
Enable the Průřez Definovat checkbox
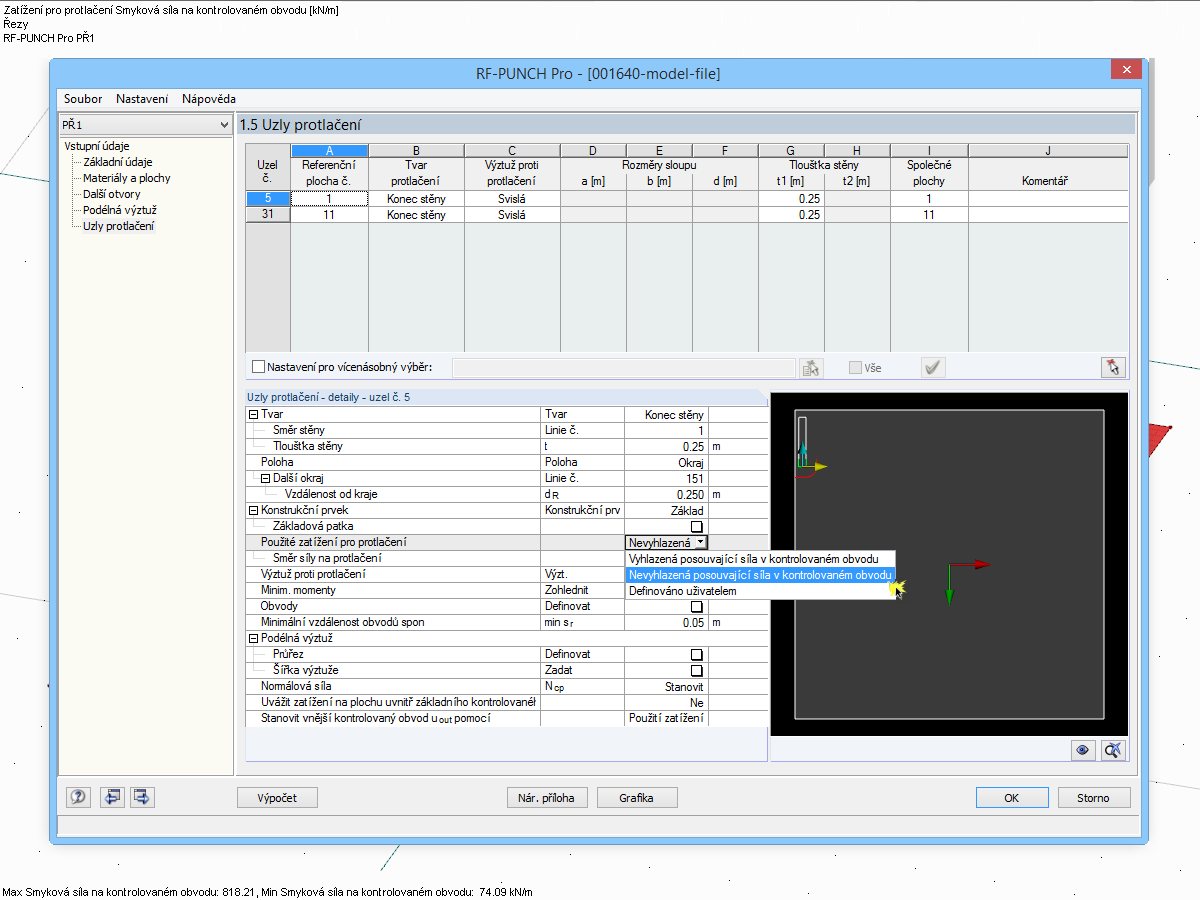tap(696, 654)
